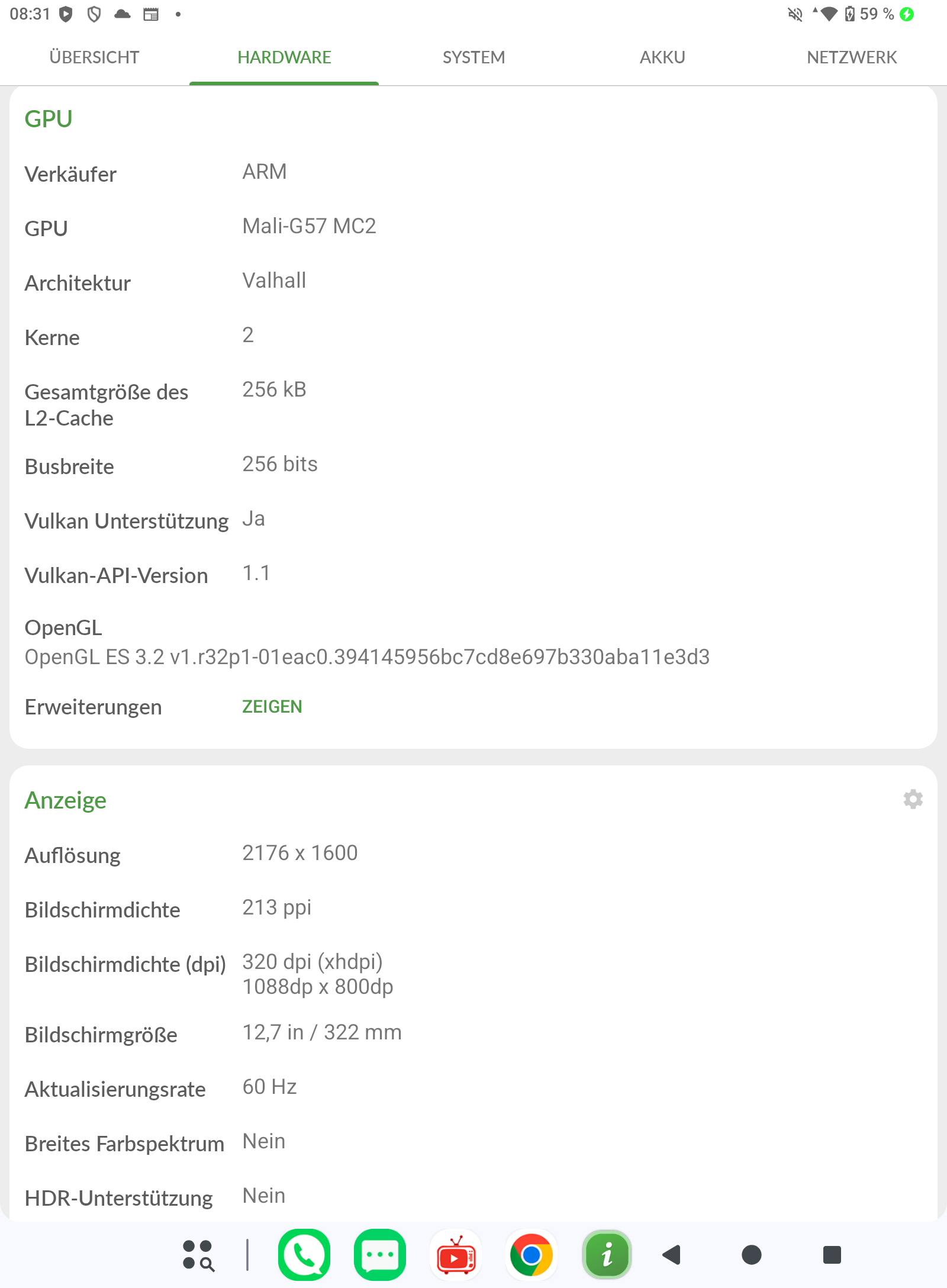This screenshot has height=1288, width=947.
Task: Open the green info app icon
Action: click(x=607, y=1255)
